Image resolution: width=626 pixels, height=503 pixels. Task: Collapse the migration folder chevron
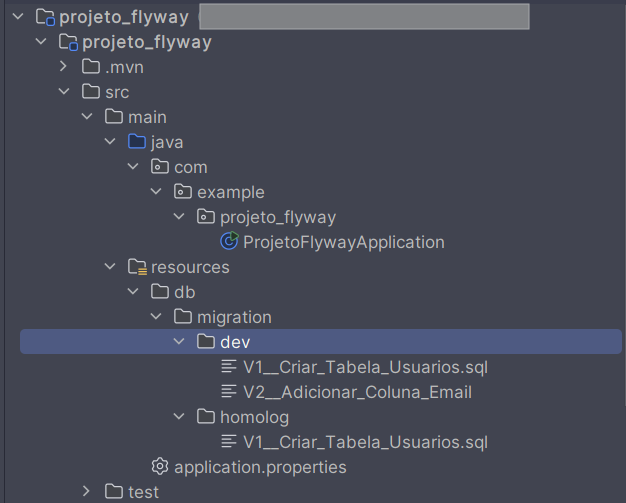[x=156, y=317]
